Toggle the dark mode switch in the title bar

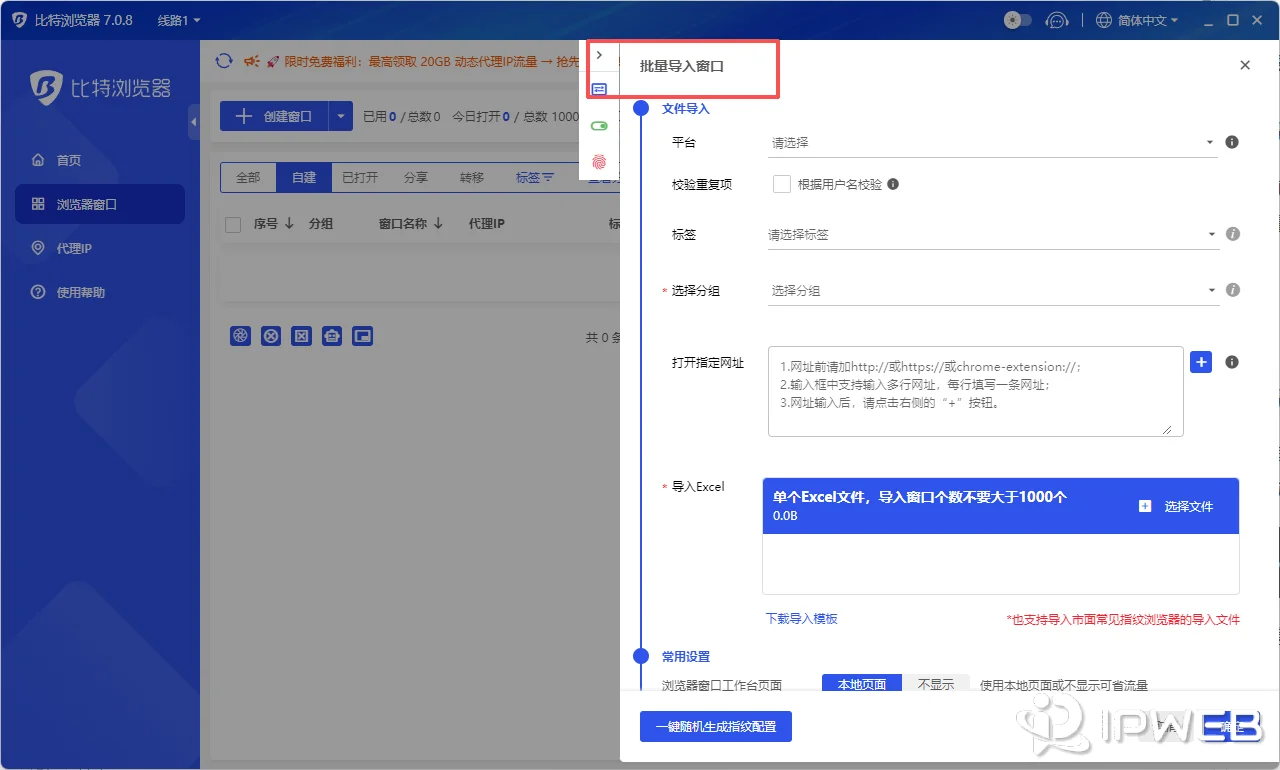coord(1017,18)
